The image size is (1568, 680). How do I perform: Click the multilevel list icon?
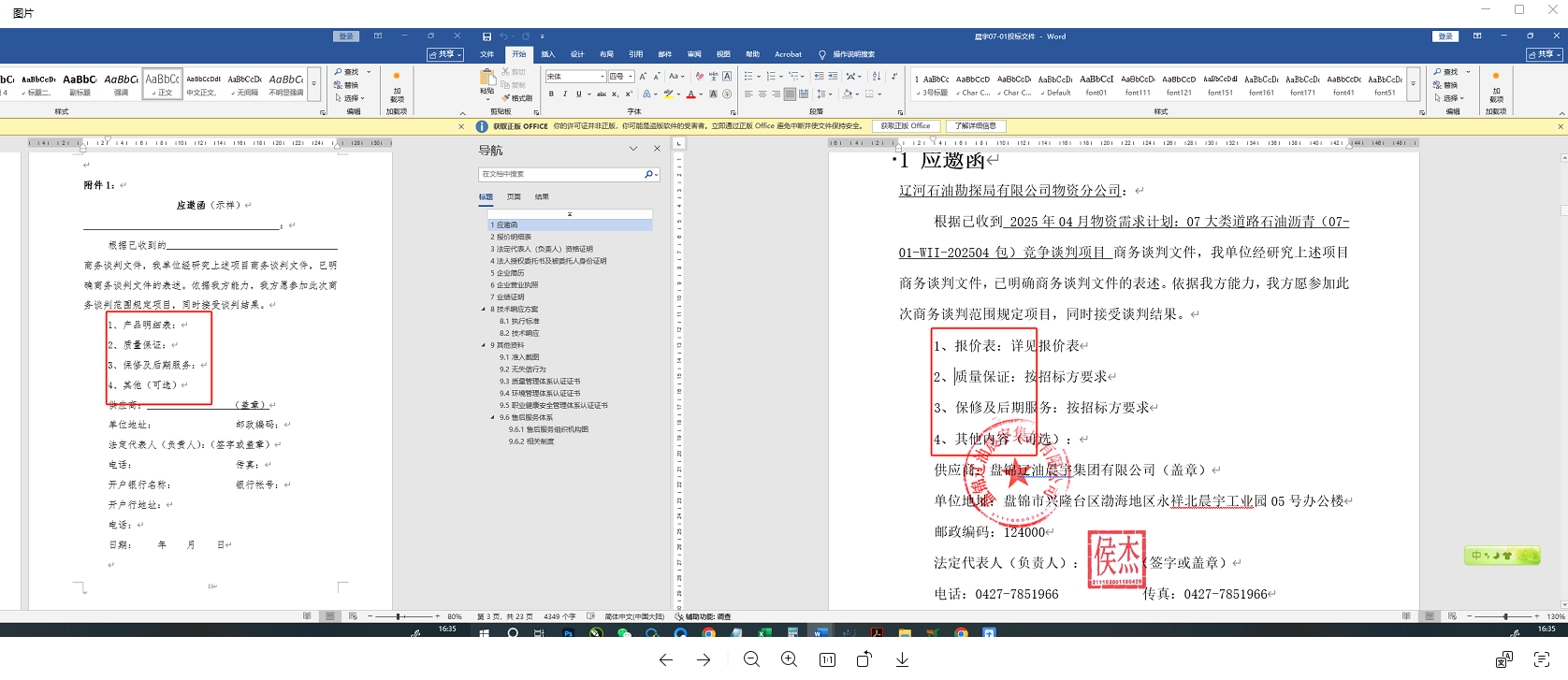794,77
